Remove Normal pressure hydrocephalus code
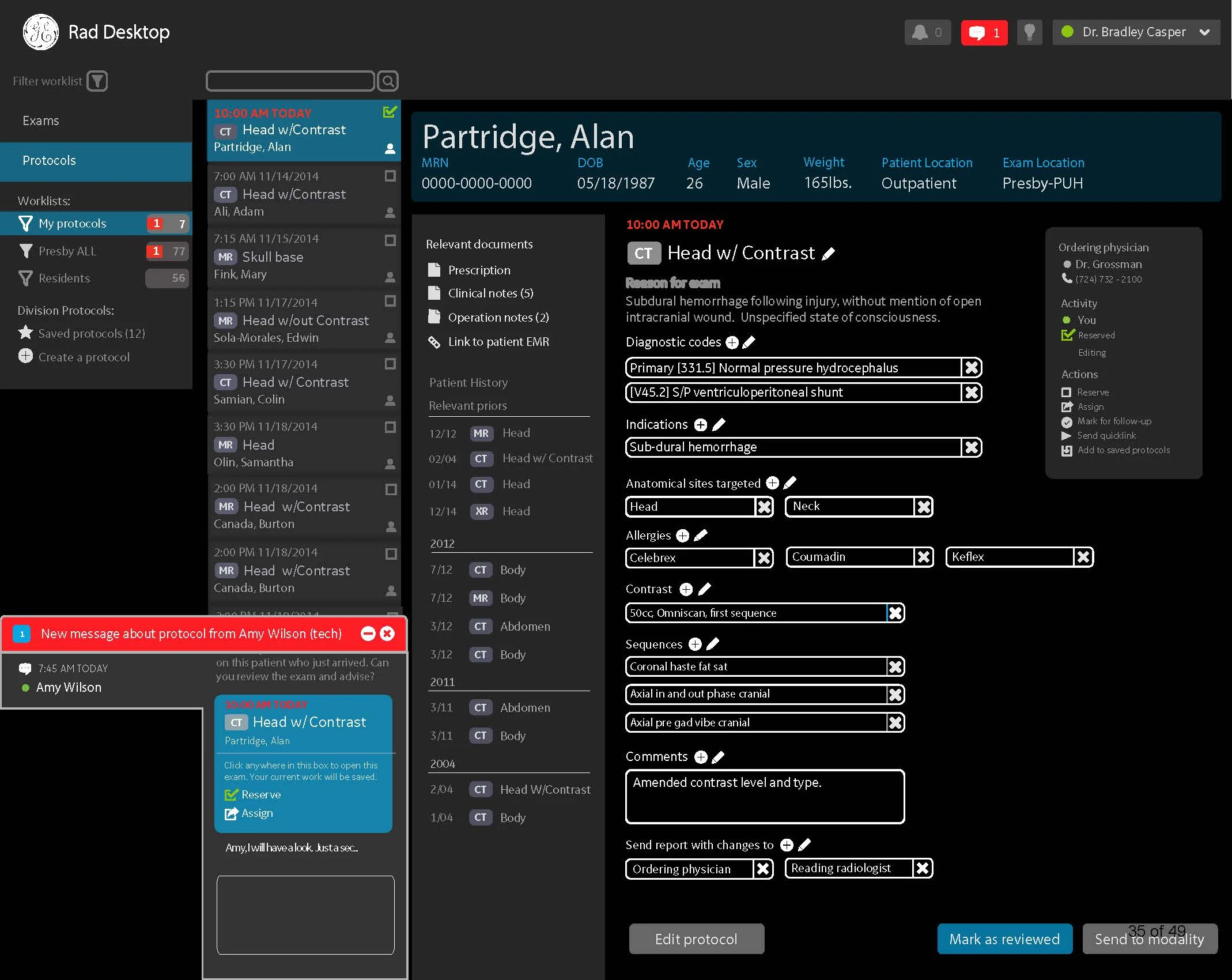This screenshot has width=1232, height=980. point(972,368)
